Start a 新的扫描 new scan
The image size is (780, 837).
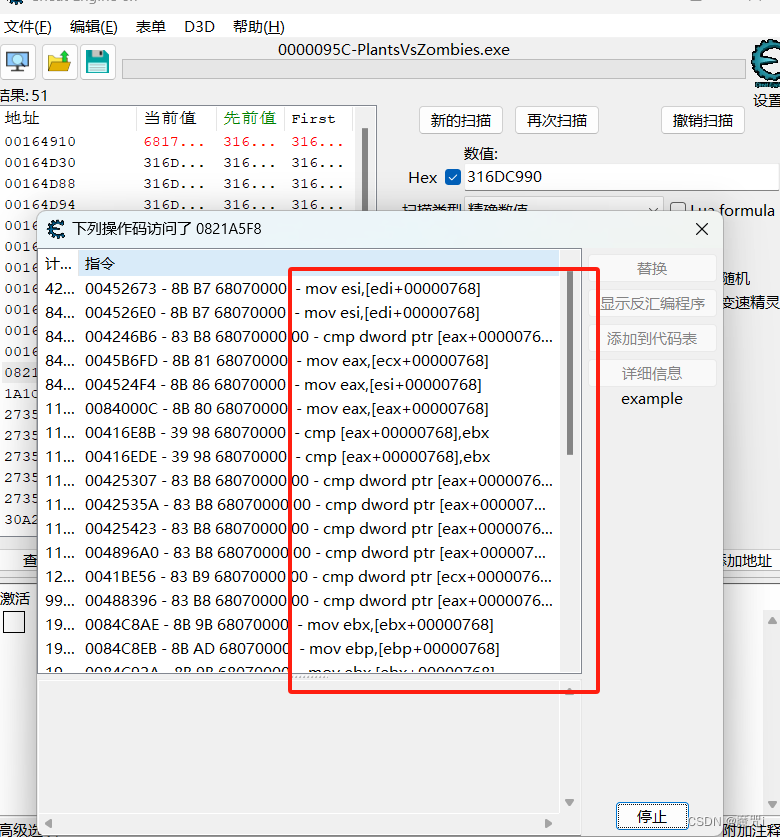pos(461,121)
